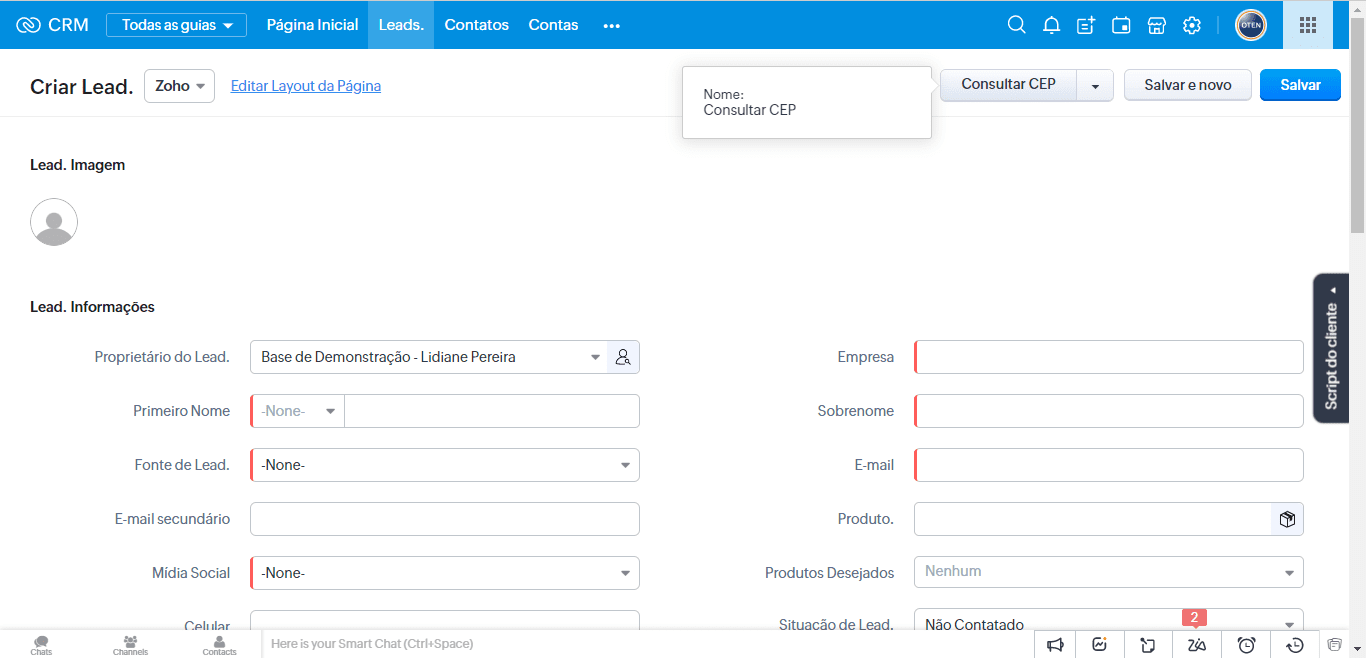Image resolution: width=1366 pixels, height=658 pixels.
Task: Switch to the Página Inicial tab
Action: pos(312,25)
